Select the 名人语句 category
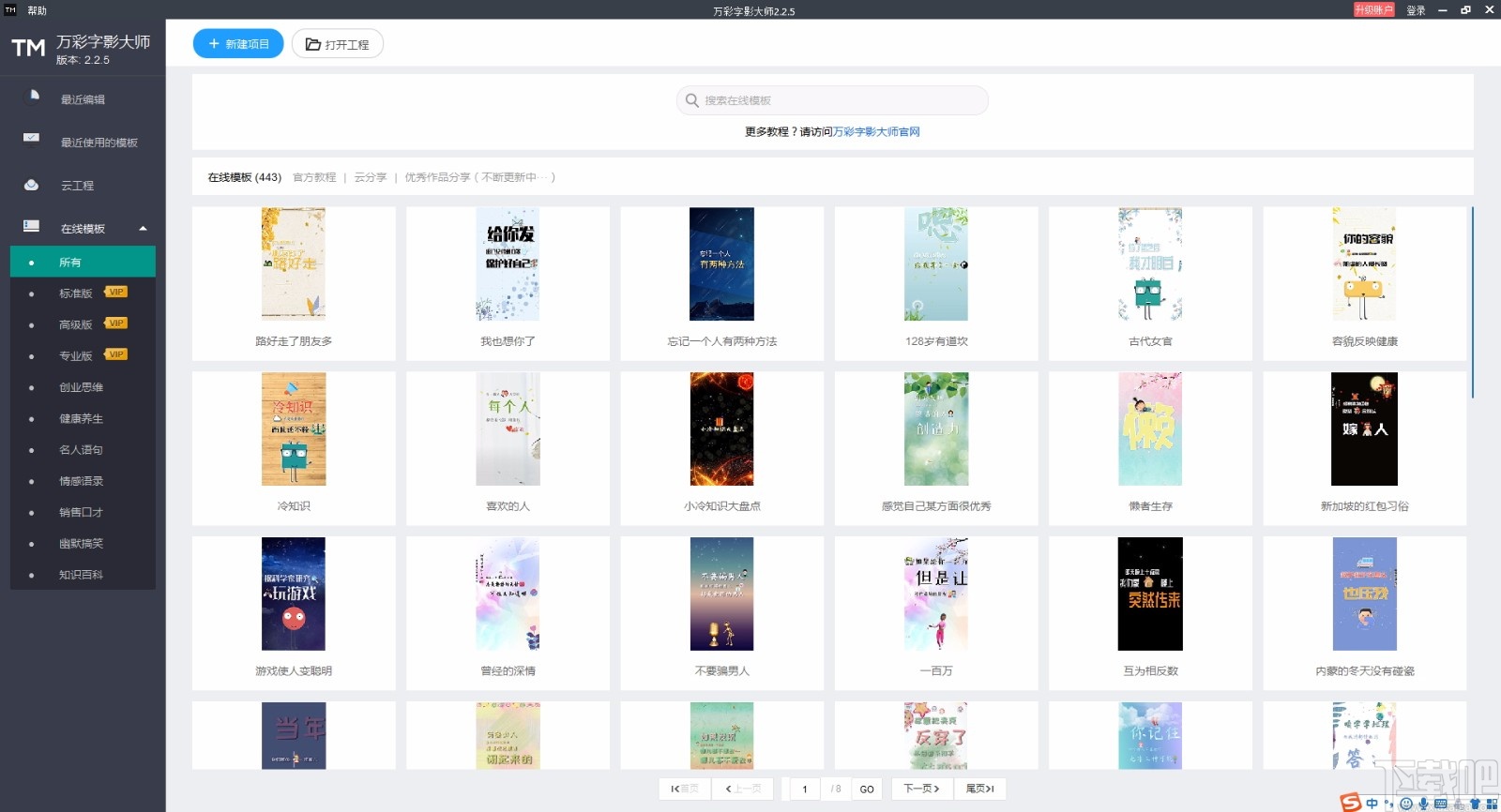 [83, 449]
